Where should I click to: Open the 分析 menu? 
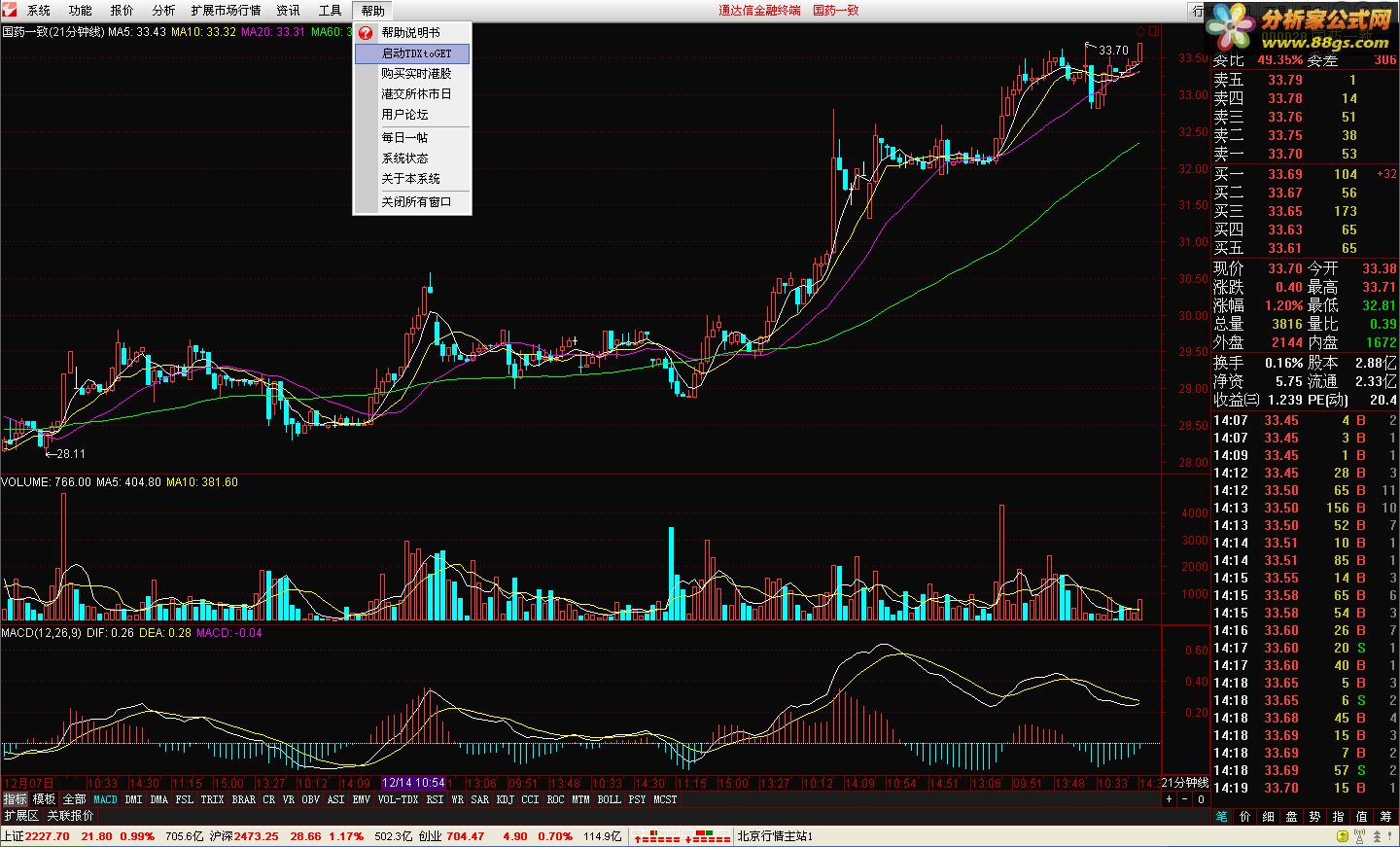click(x=164, y=11)
